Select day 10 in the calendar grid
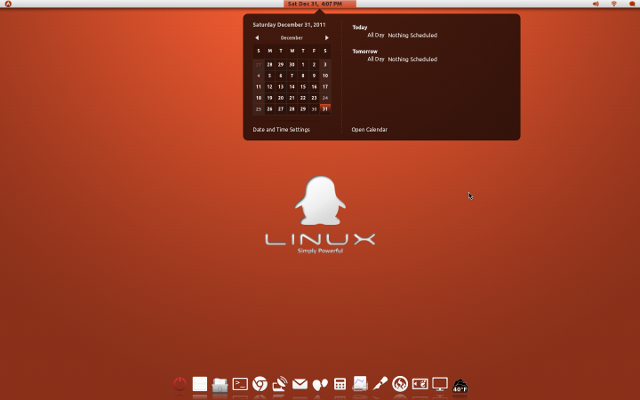The height and width of the screenshot is (400, 640). 325,76
